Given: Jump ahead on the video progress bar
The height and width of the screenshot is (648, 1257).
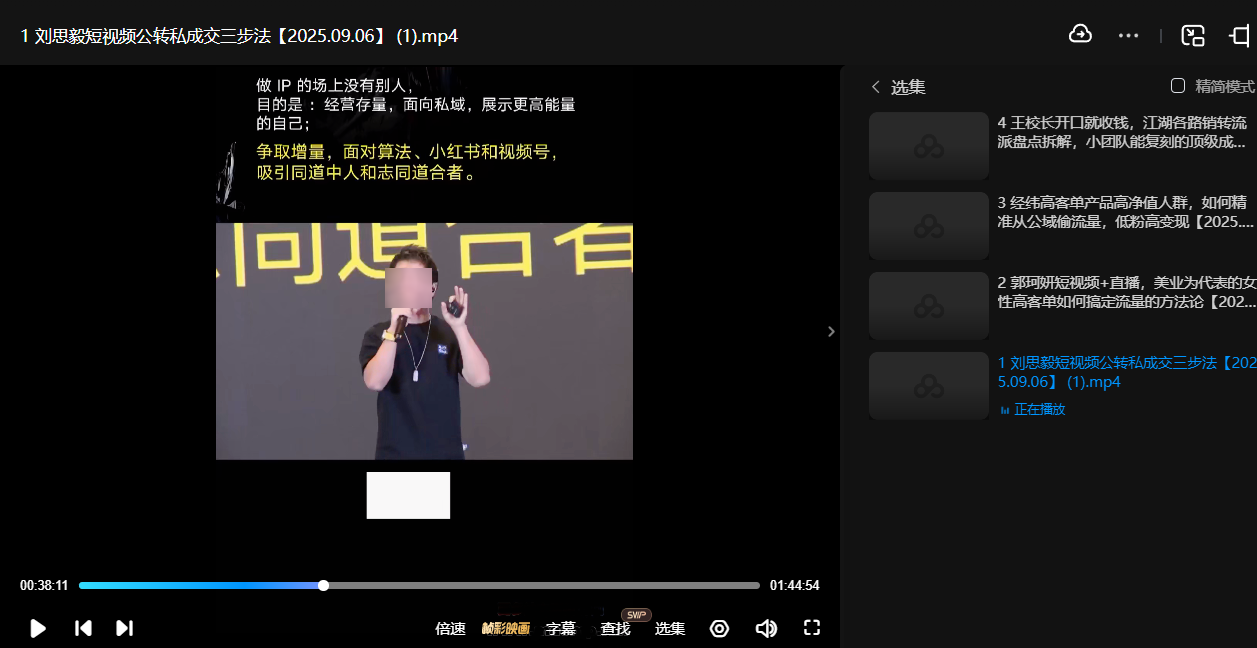Looking at the screenshot, I should [550, 585].
